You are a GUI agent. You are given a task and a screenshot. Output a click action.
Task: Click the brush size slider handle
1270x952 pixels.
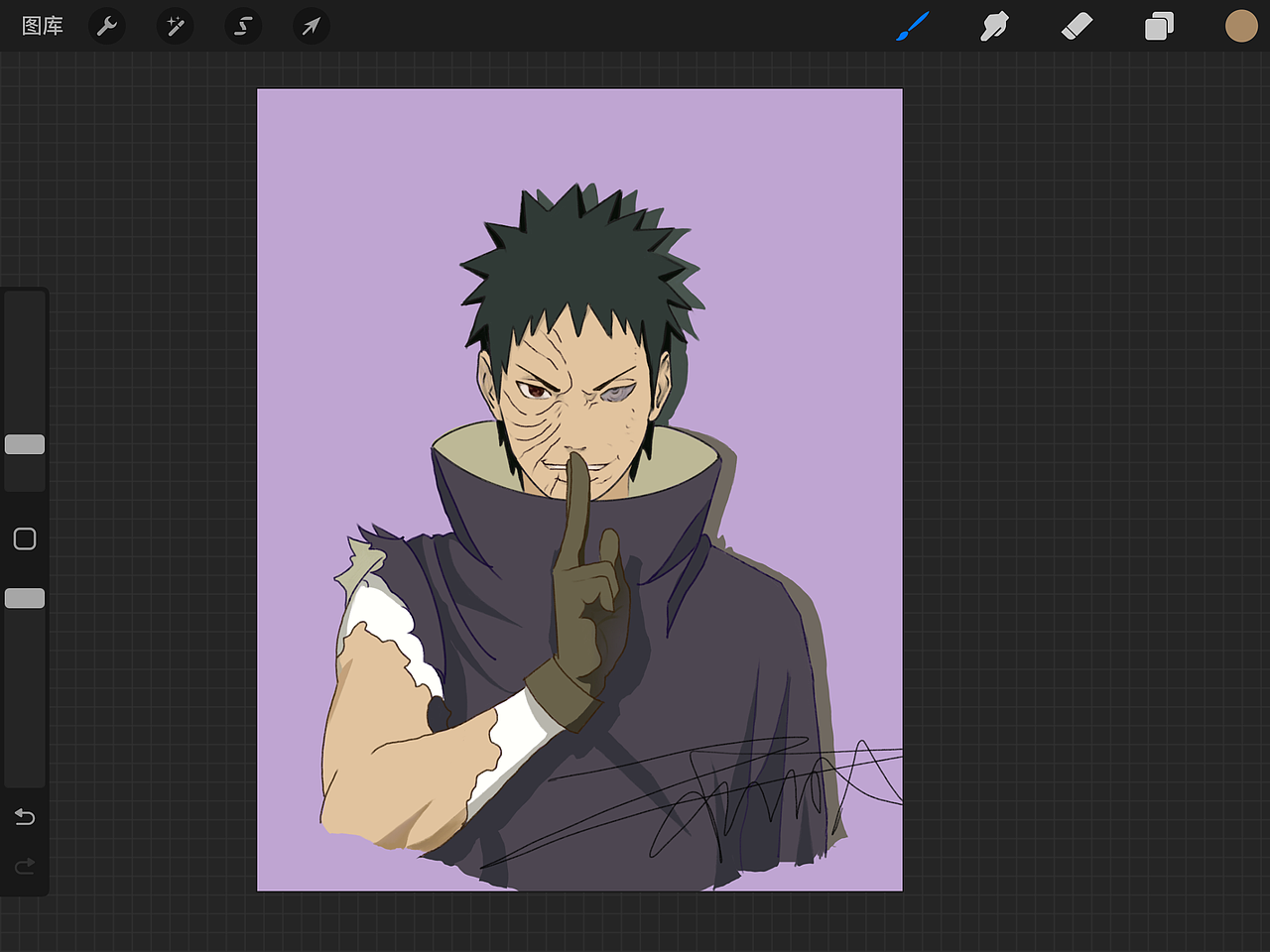point(25,444)
